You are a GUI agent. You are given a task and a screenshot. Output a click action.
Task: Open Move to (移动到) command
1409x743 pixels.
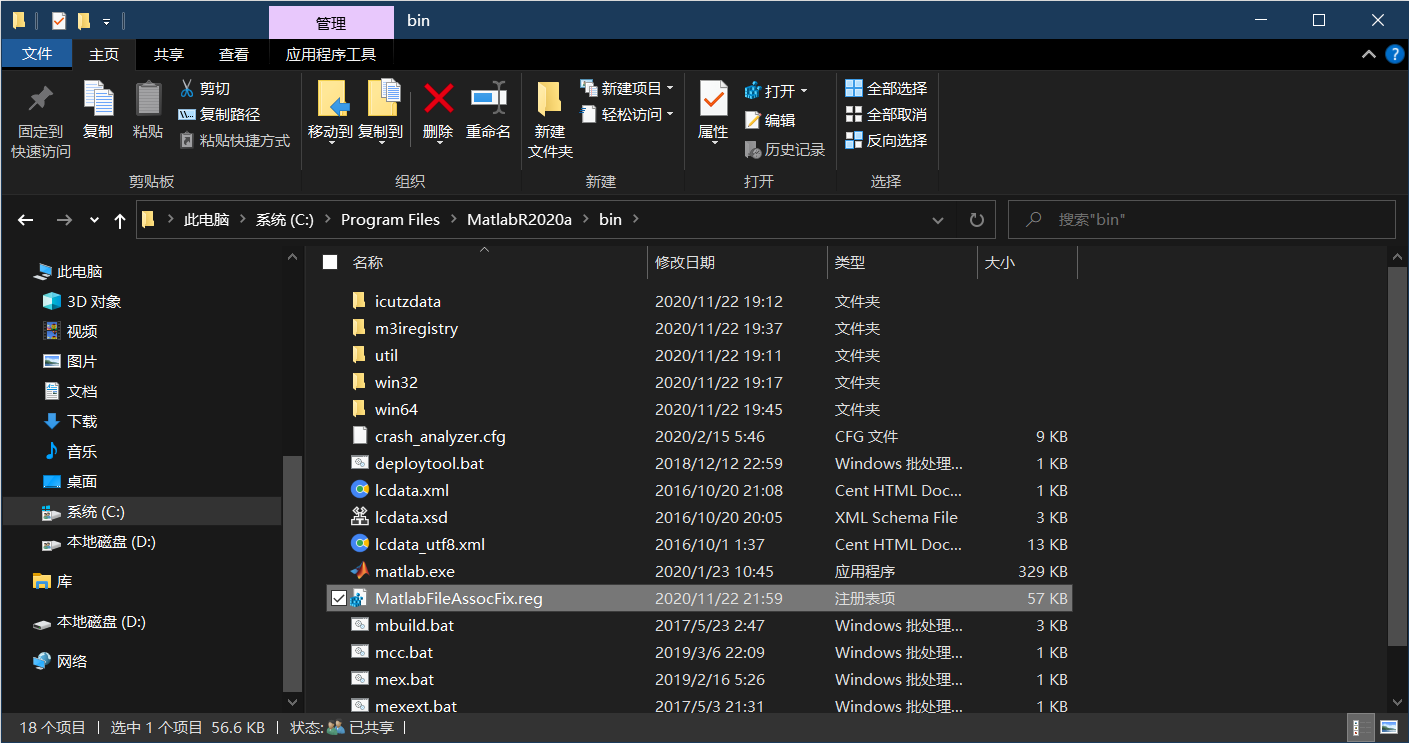coord(330,110)
